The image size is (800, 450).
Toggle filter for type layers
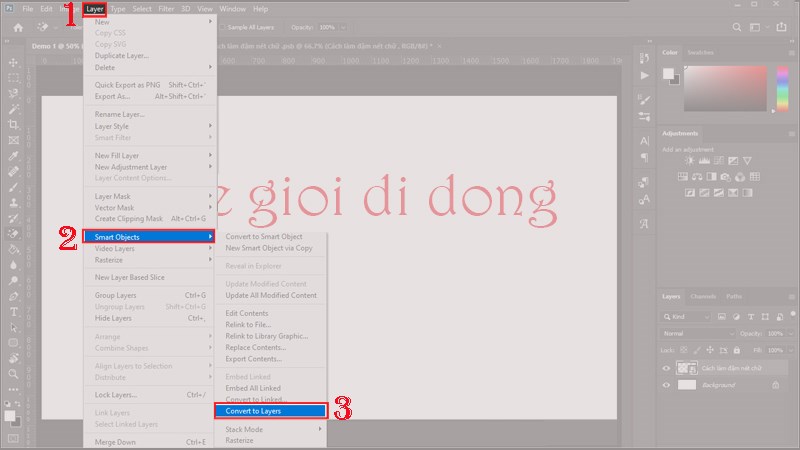pos(751,317)
